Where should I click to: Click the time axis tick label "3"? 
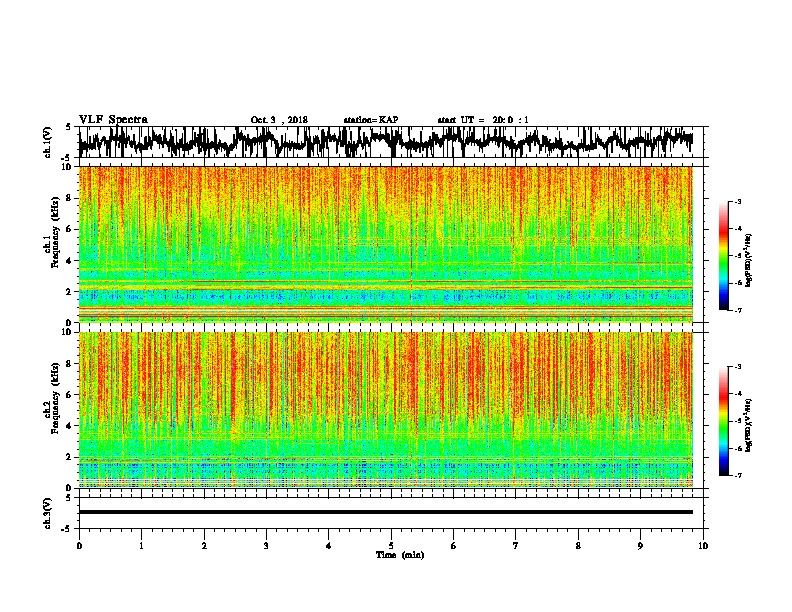pyautogui.click(x=266, y=546)
